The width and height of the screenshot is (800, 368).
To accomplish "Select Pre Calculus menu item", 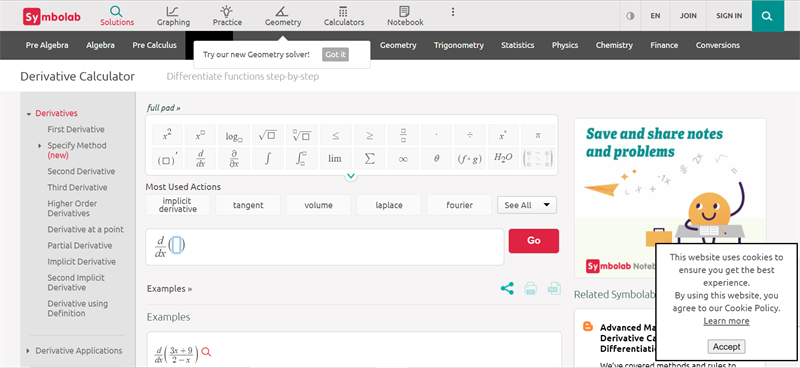I will 155,45.
